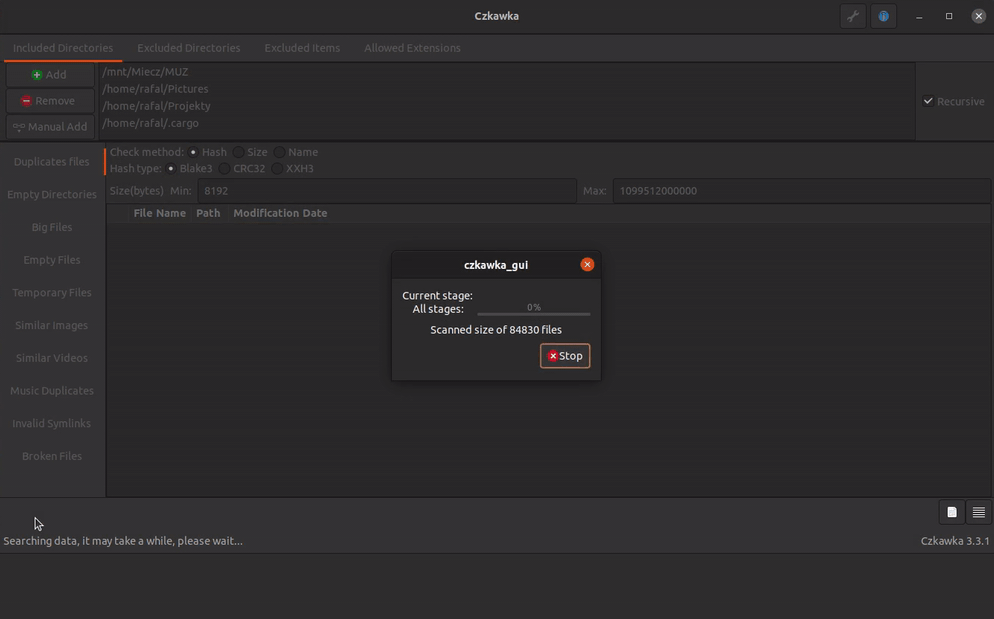Select Empty Directories mode
The image size is (994, 619).
click(x=52, y=195)
